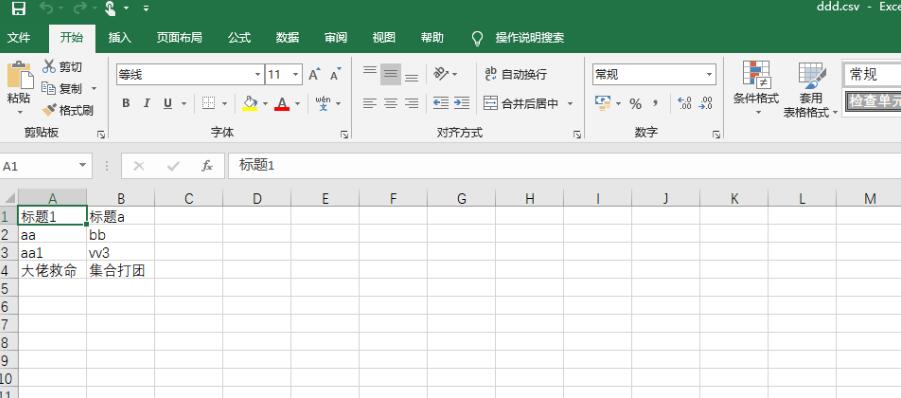Click the insert function fx icon

click(x=207, y=166)
